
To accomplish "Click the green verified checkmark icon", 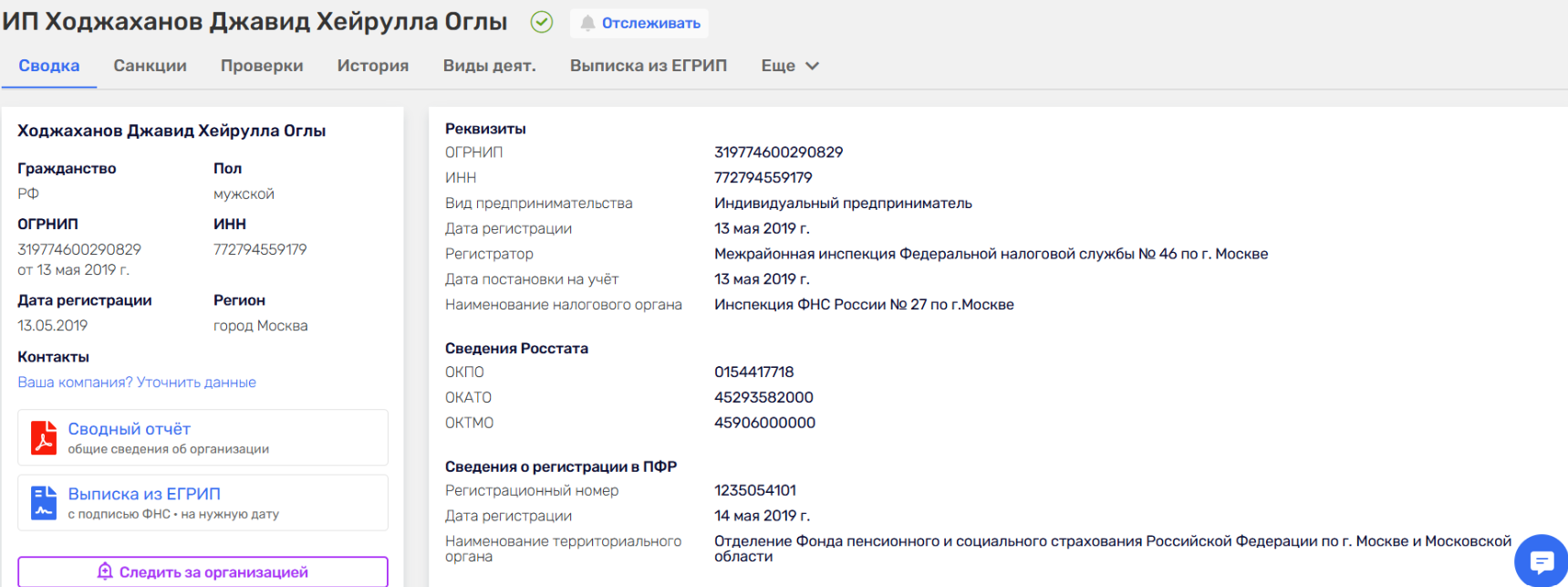I will pos(542,22).
